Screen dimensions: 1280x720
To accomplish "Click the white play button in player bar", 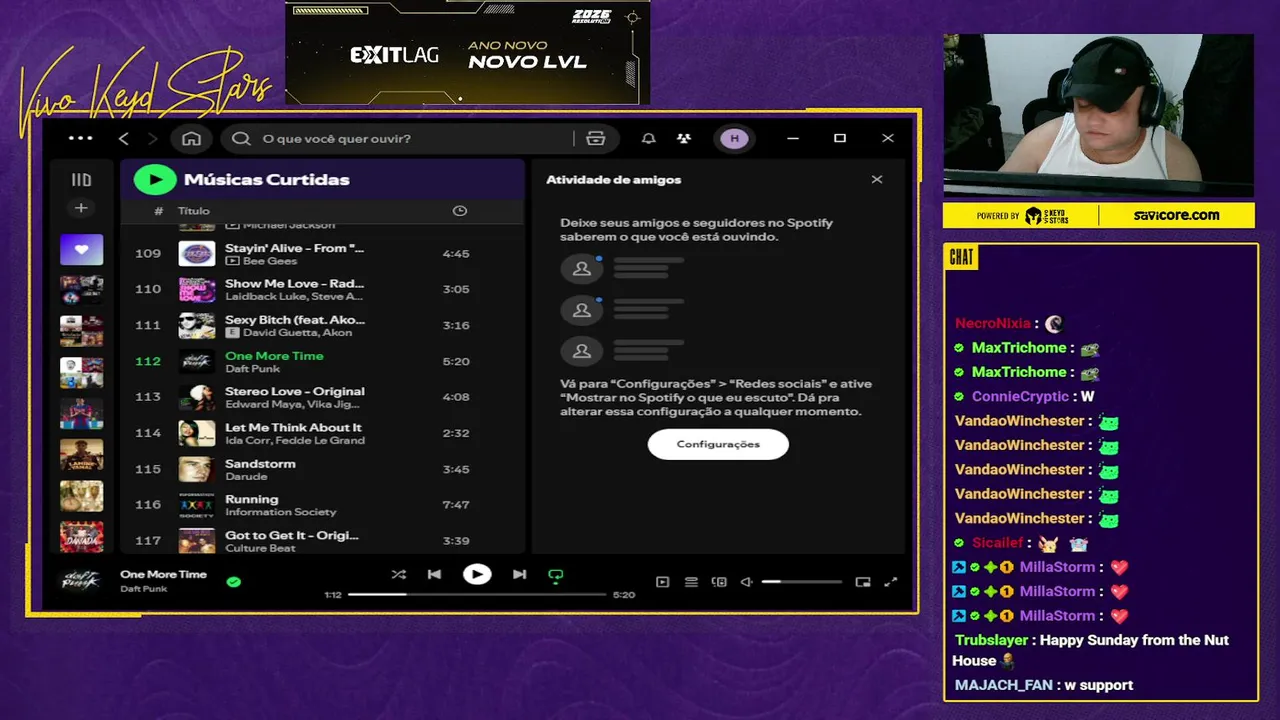I will (x=477, y=575).
